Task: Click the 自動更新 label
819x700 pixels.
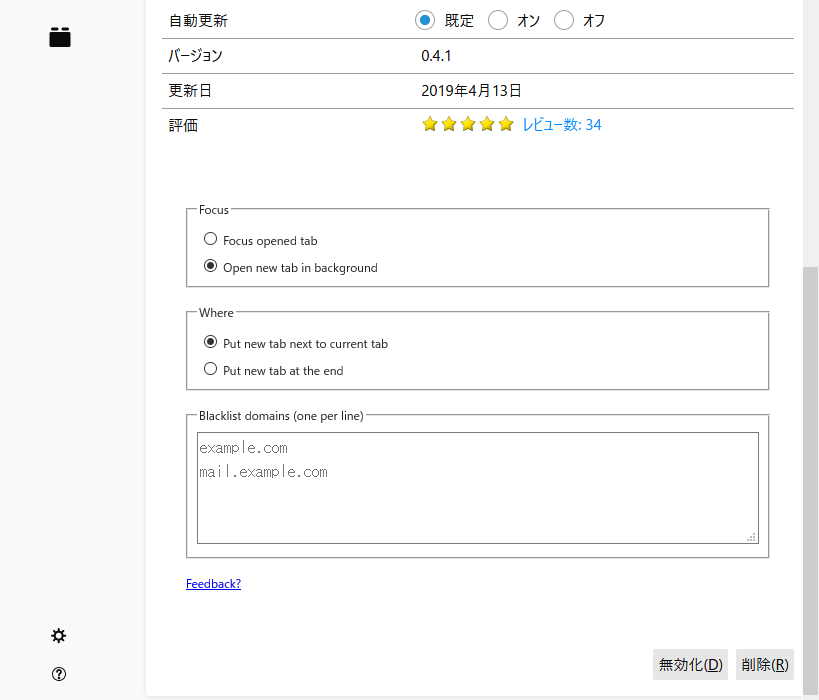Action: pyautogui.click(x=198, y=21)
